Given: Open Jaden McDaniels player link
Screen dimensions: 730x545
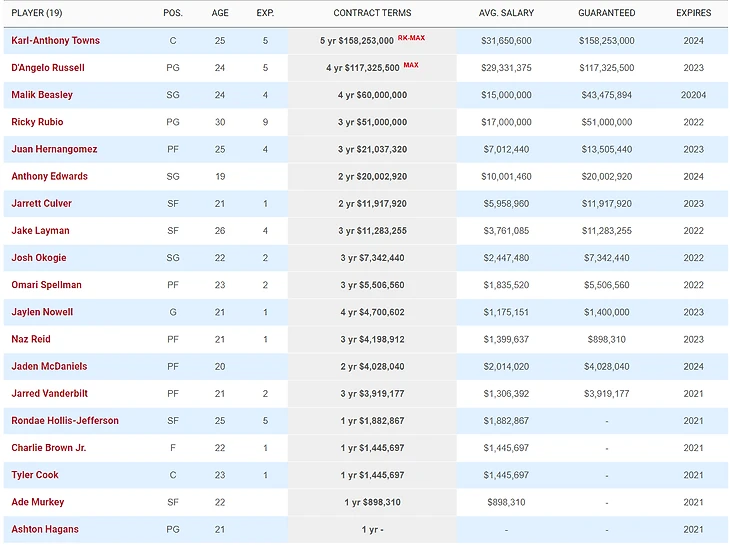Looking at the screenshot, I should (46, 366).
